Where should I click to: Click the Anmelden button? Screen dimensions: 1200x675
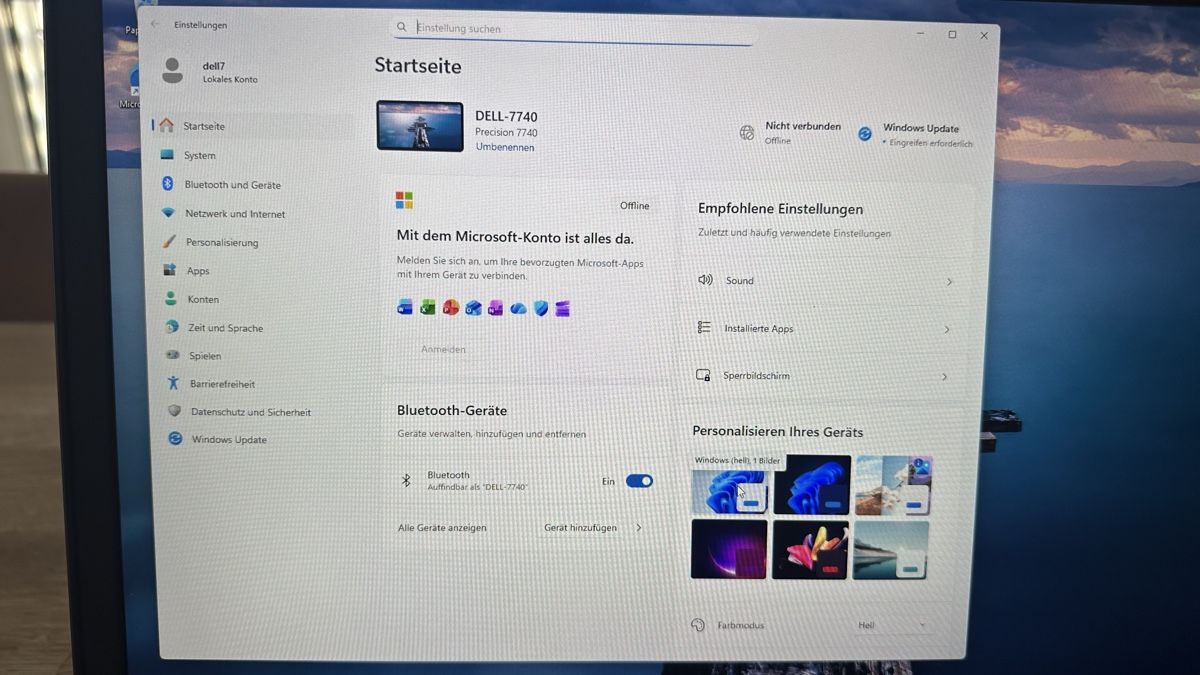pos(443,349)
